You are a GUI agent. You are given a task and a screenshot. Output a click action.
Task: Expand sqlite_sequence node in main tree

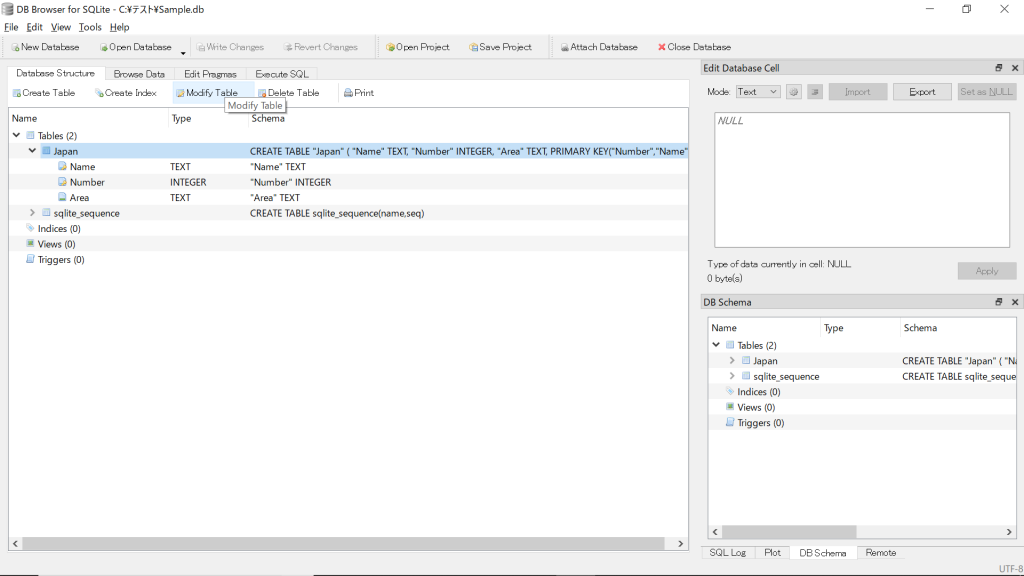(x=32, y=213)
